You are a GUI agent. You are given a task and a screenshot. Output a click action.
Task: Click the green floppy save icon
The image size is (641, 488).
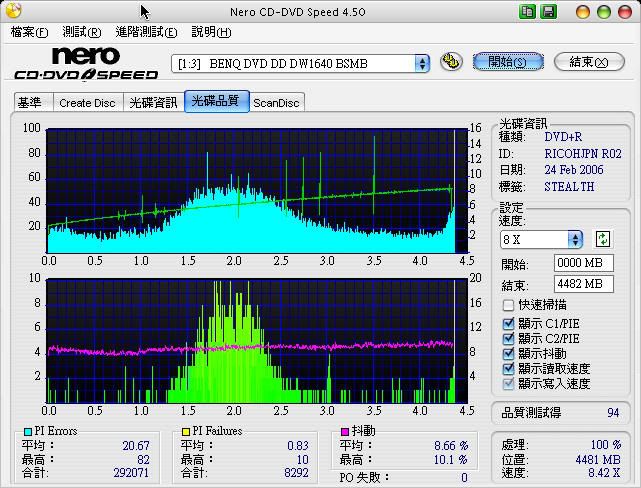click(x=549, y=11)
